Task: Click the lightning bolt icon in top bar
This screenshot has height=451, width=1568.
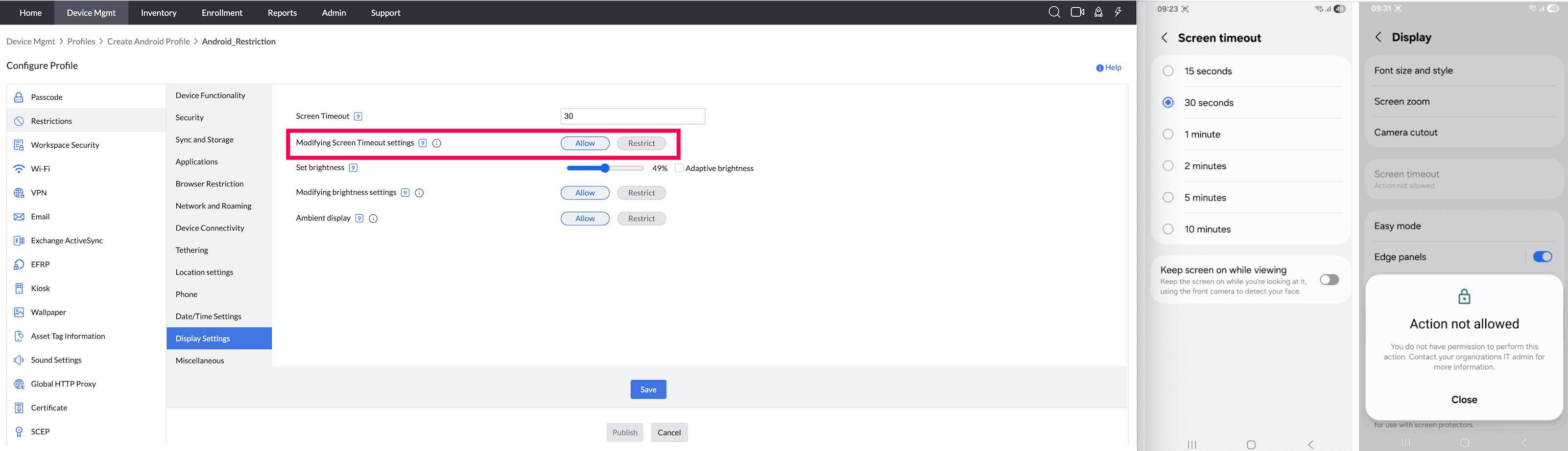Action: [1118, 12]
